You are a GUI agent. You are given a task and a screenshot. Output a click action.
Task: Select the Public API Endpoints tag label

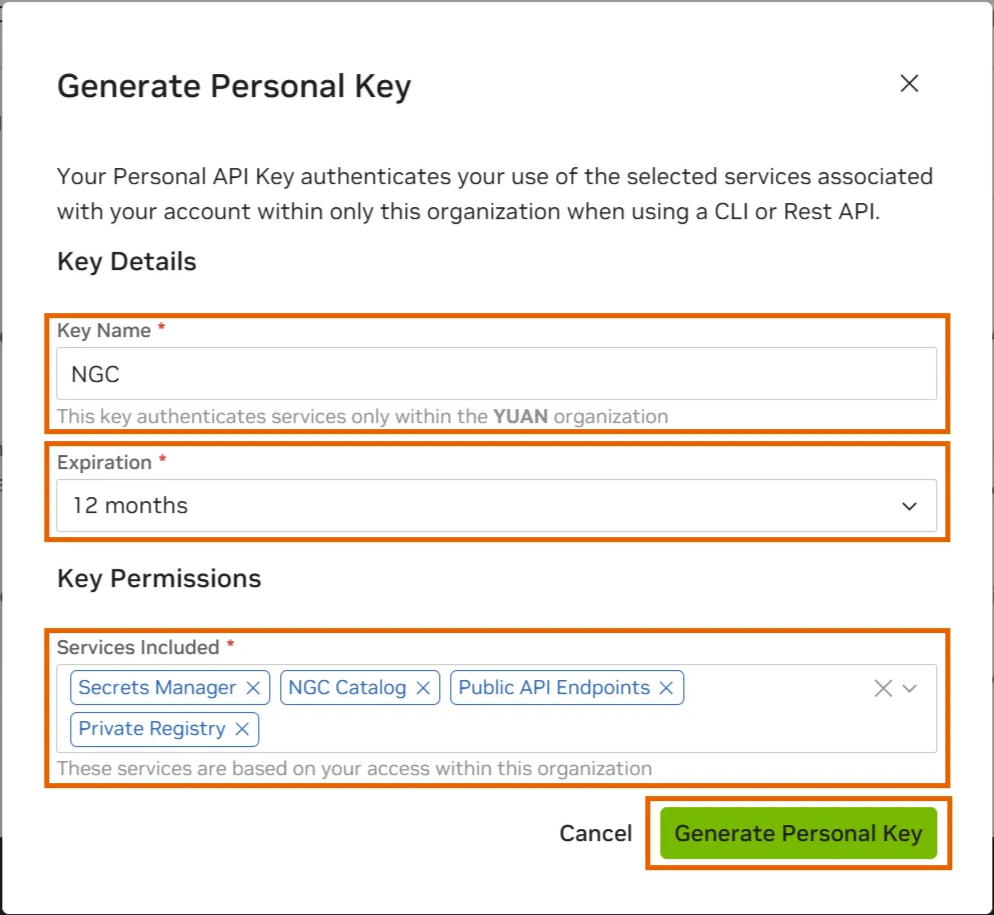click(x=554, y=688)
